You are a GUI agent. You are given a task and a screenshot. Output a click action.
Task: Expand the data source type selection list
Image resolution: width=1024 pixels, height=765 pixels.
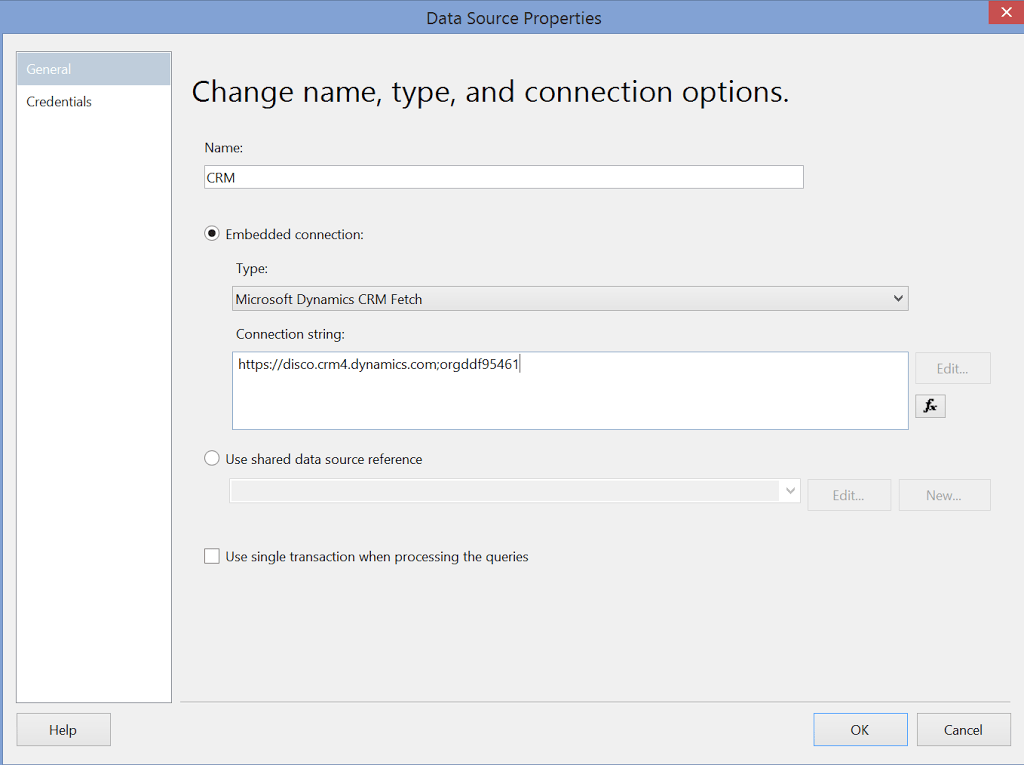tap(898, 298)
